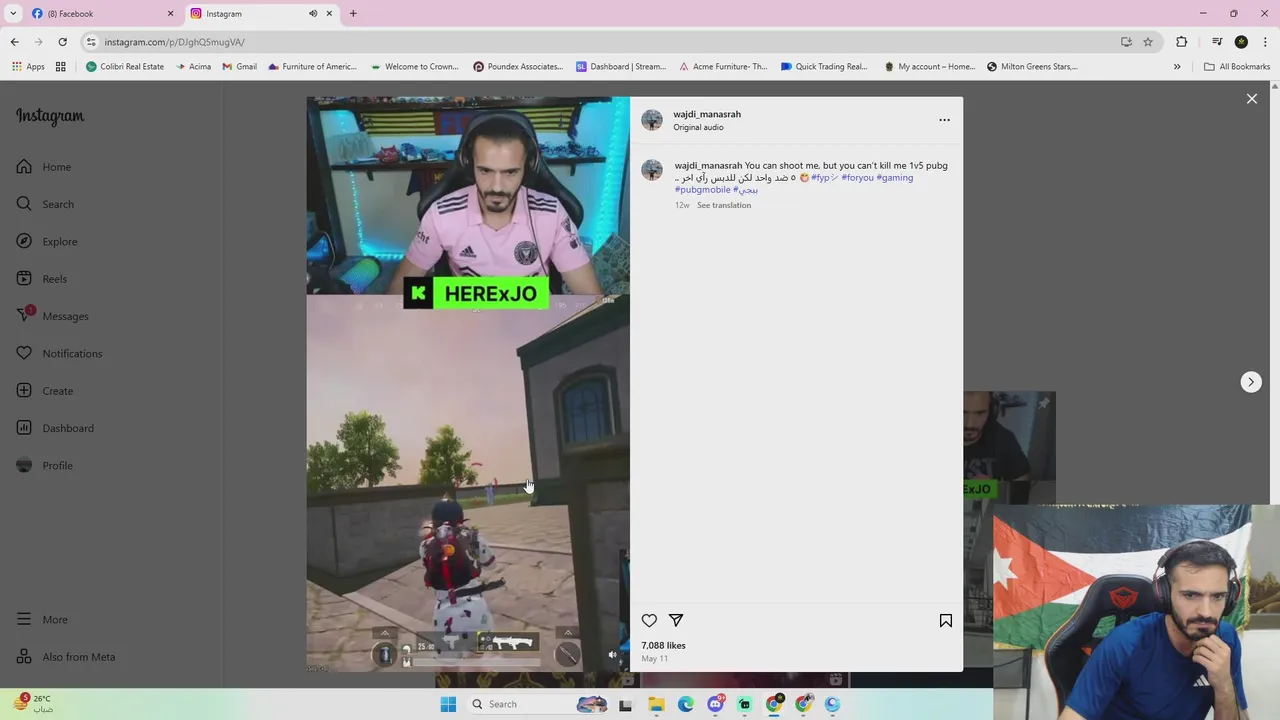This screenshot has height=720, width=1280.
Task: Open the Extensions puzzle icon
Action: point(1182,42)
